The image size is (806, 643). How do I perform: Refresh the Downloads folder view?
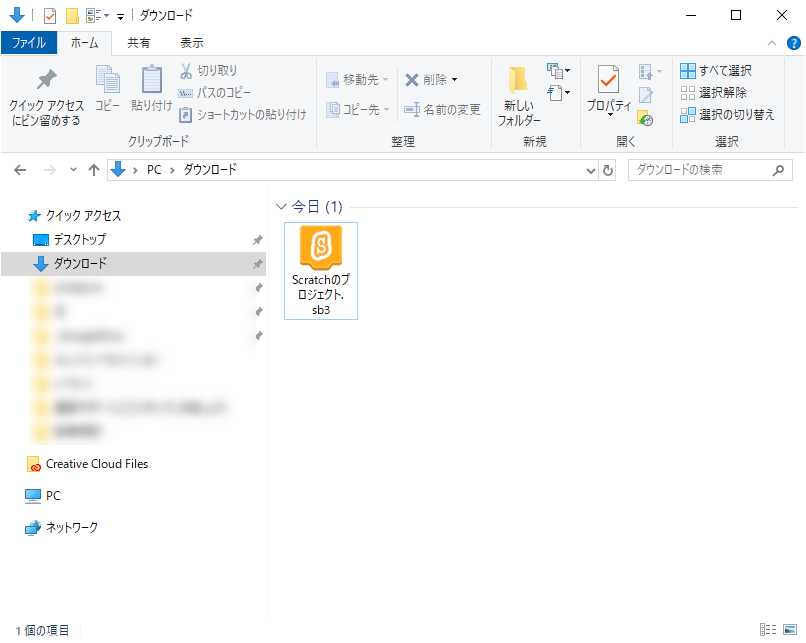click(607, 171)
